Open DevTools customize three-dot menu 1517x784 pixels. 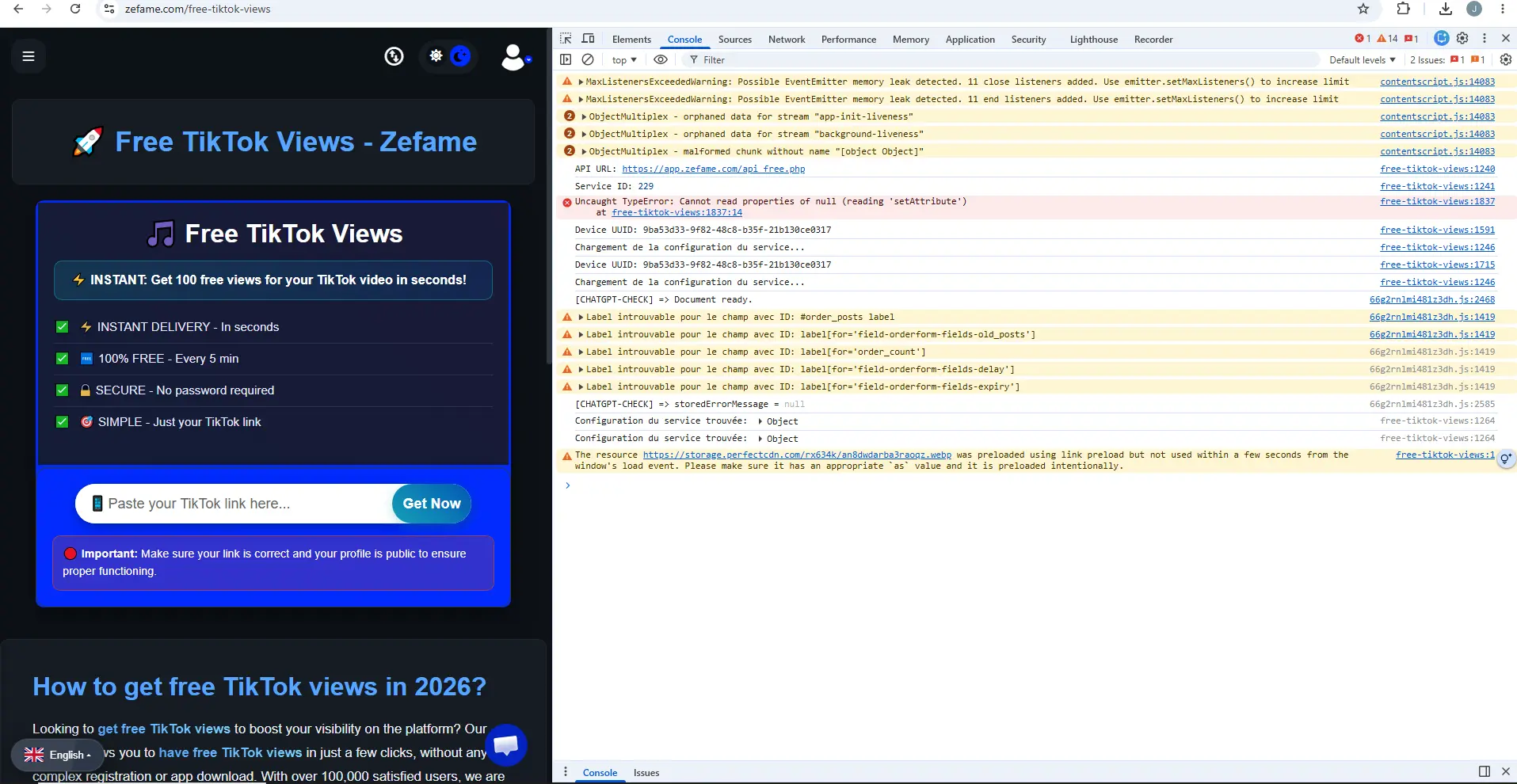(1485, 38)
